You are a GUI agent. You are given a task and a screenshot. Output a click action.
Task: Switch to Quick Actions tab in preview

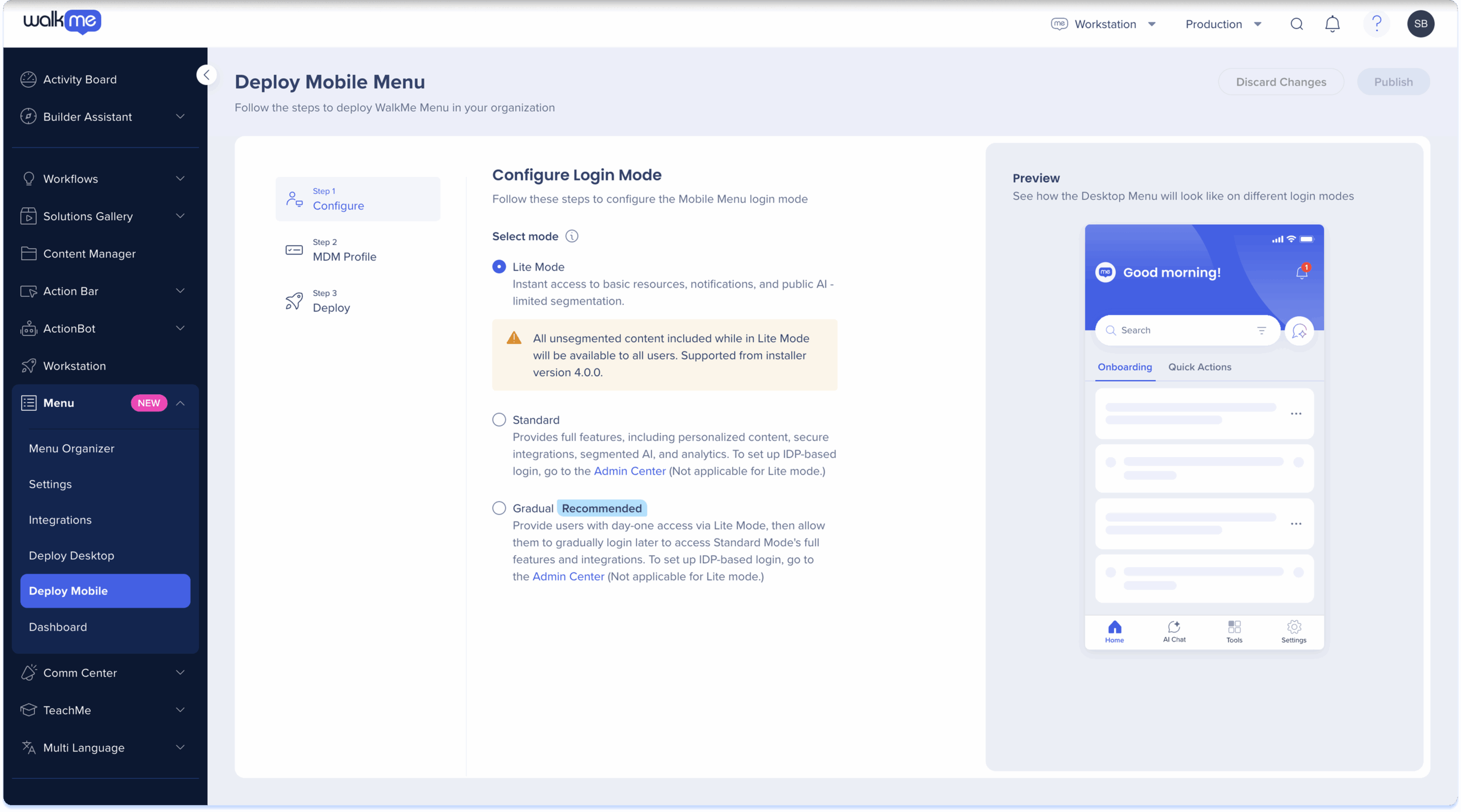[x=1200, y=367]
